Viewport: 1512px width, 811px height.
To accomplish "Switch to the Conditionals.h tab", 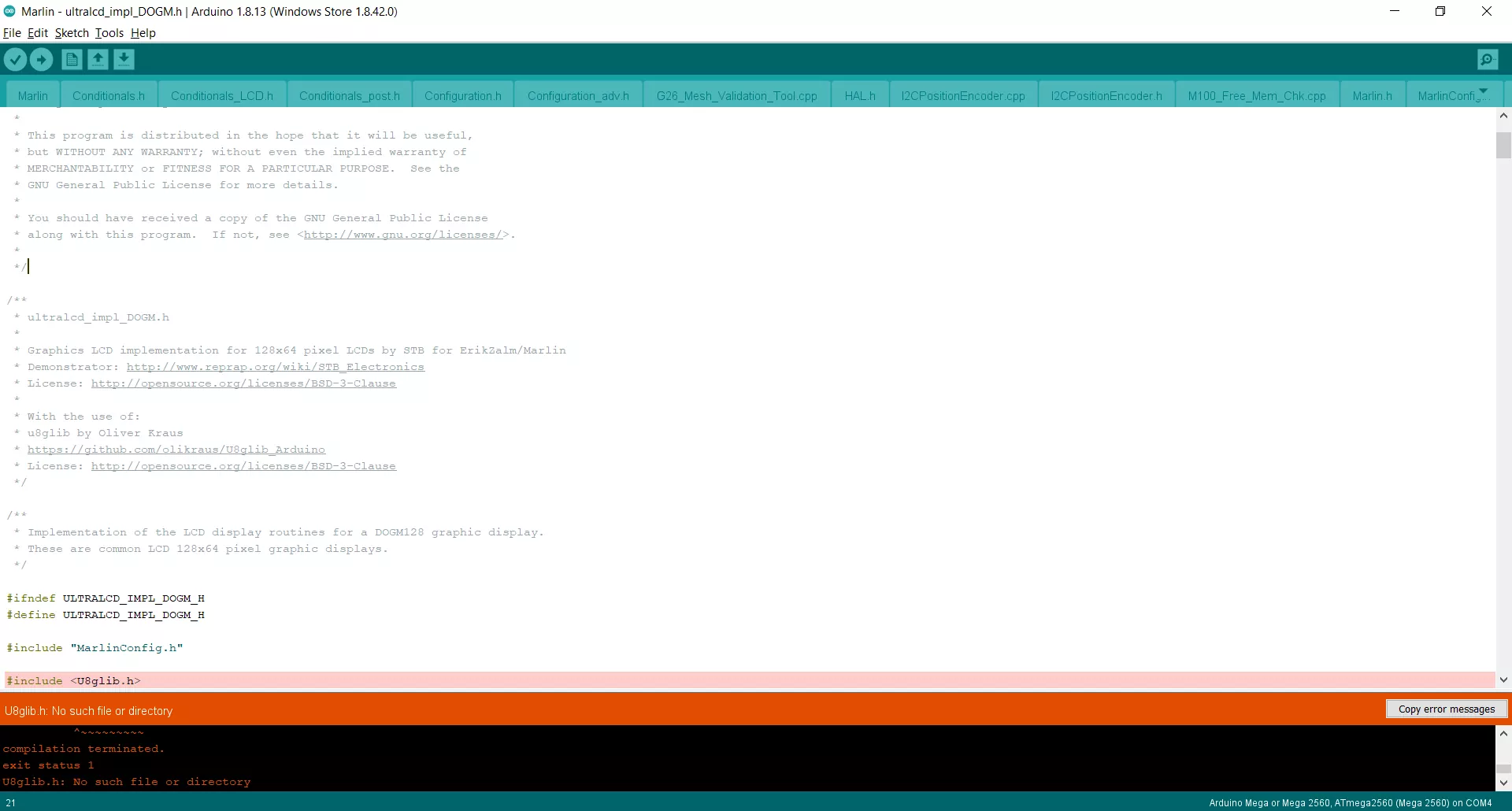I will pos(109,95).
